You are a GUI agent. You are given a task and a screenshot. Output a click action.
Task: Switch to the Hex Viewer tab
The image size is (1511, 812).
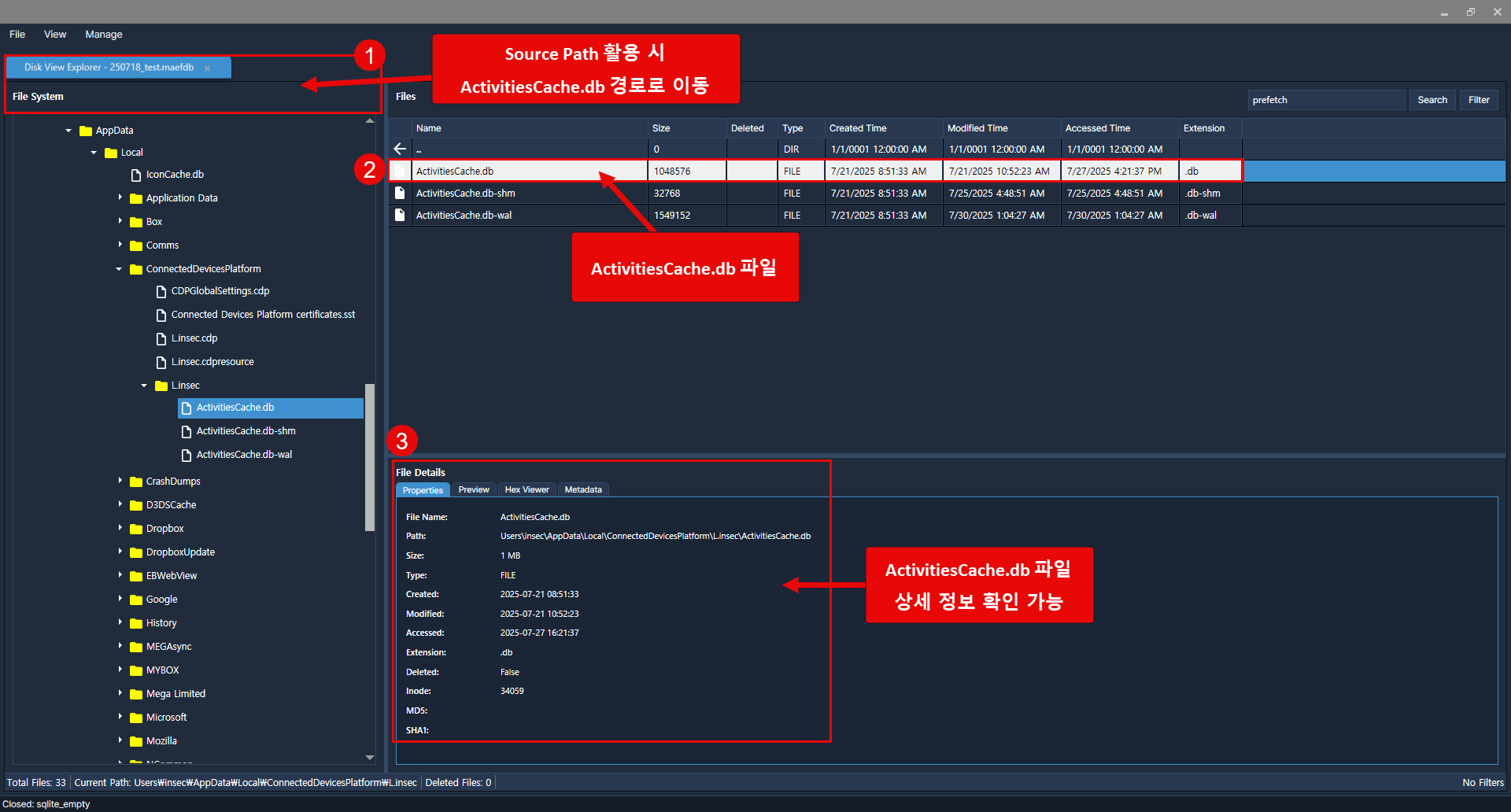pyautogui.click(x=526, y=490)
